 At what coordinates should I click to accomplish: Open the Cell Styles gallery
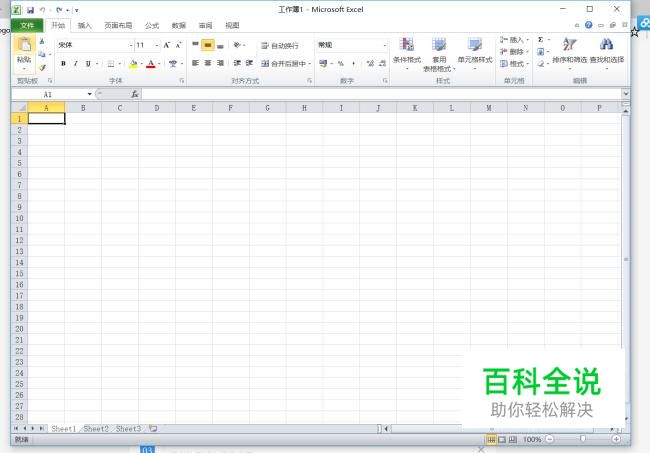click(475, 54)
